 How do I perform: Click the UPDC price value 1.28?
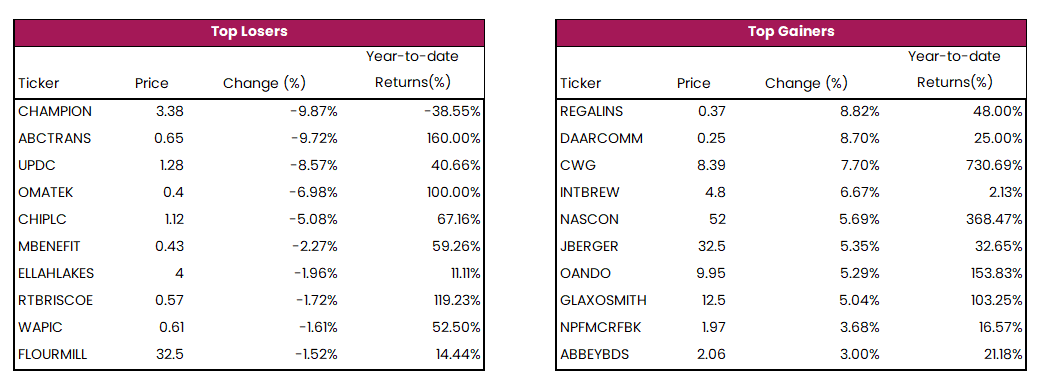(x=168, y=165)
